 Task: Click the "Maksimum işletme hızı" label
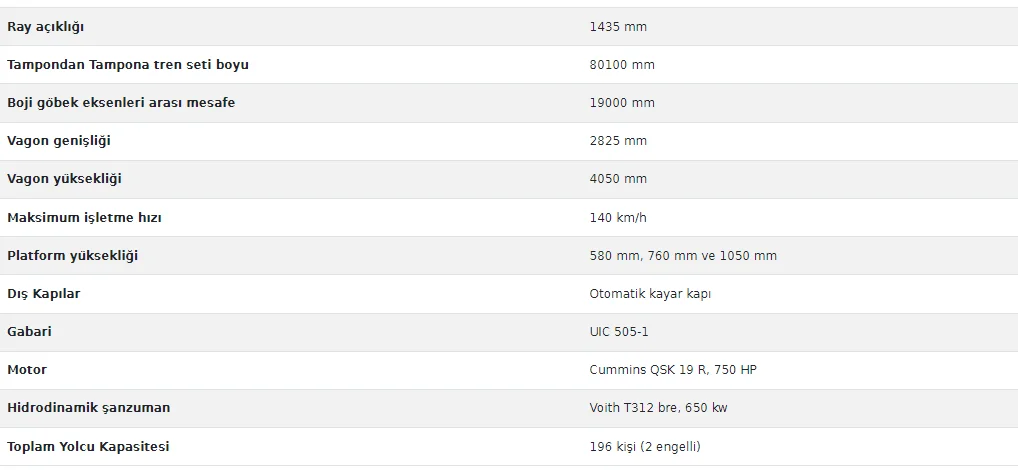[x=84, y=218]
